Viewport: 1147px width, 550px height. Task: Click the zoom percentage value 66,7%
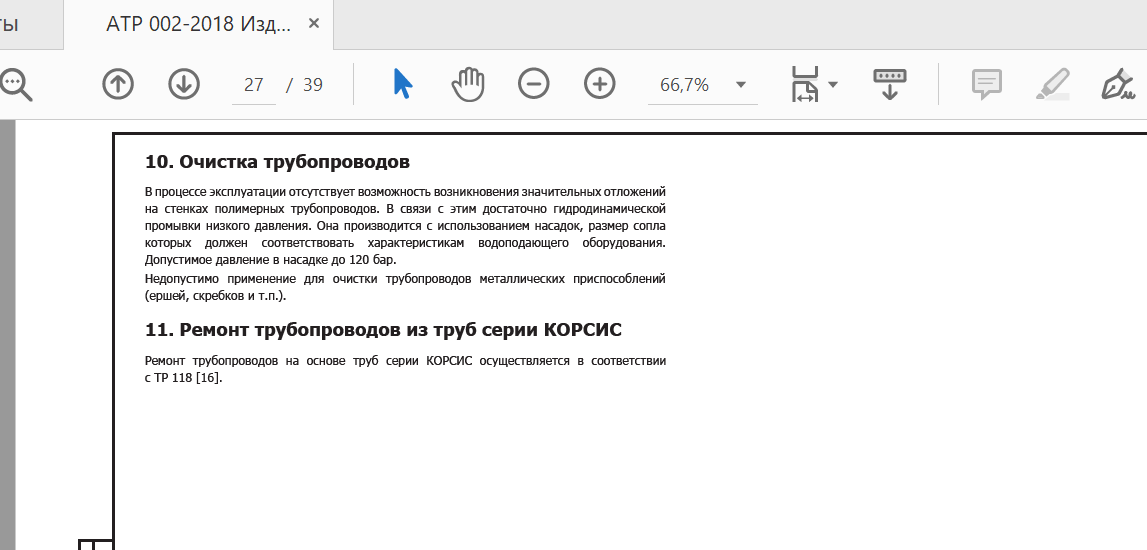[x=685, y=85]
